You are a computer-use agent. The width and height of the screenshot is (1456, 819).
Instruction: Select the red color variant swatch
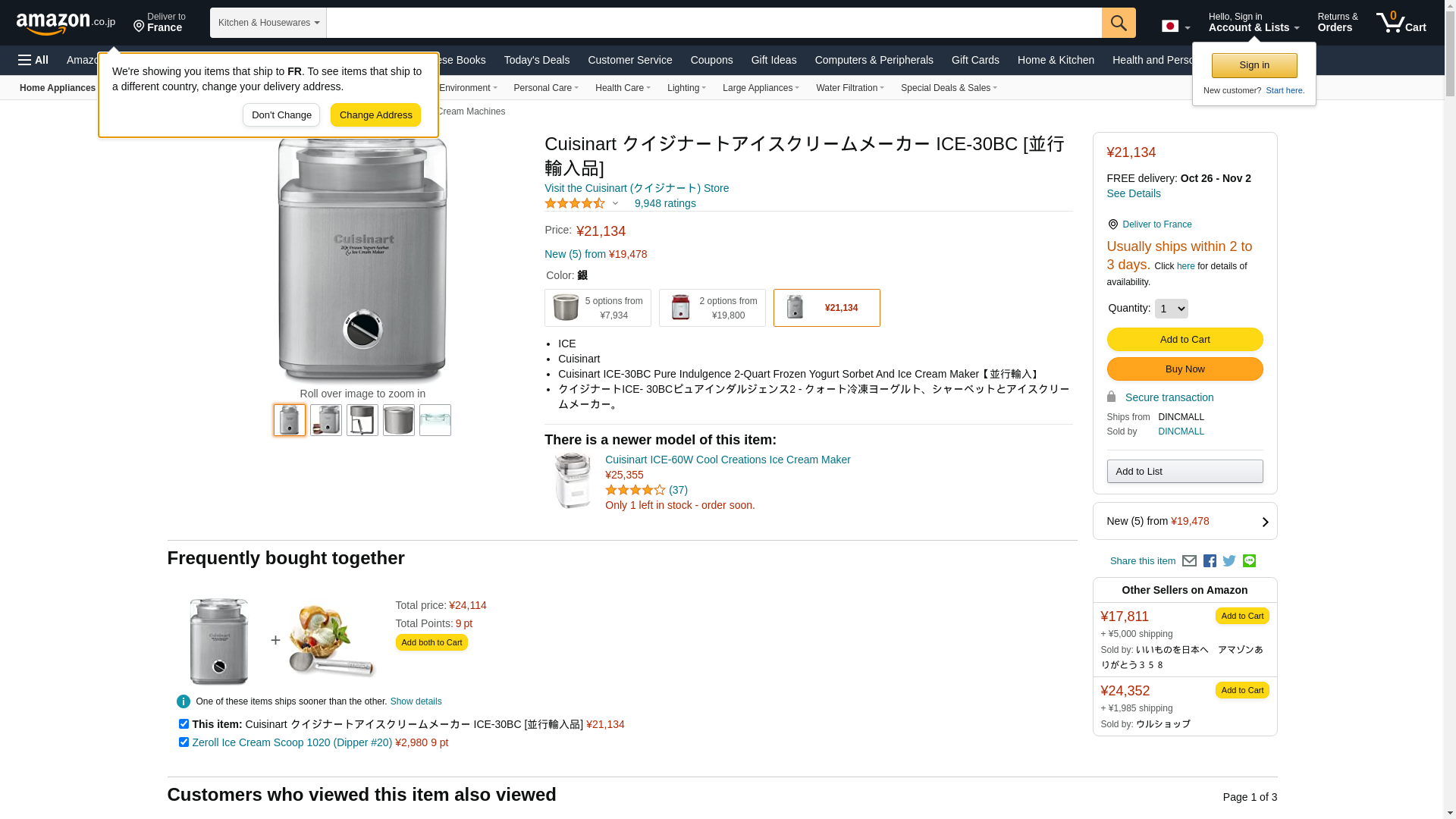(711, 308)
